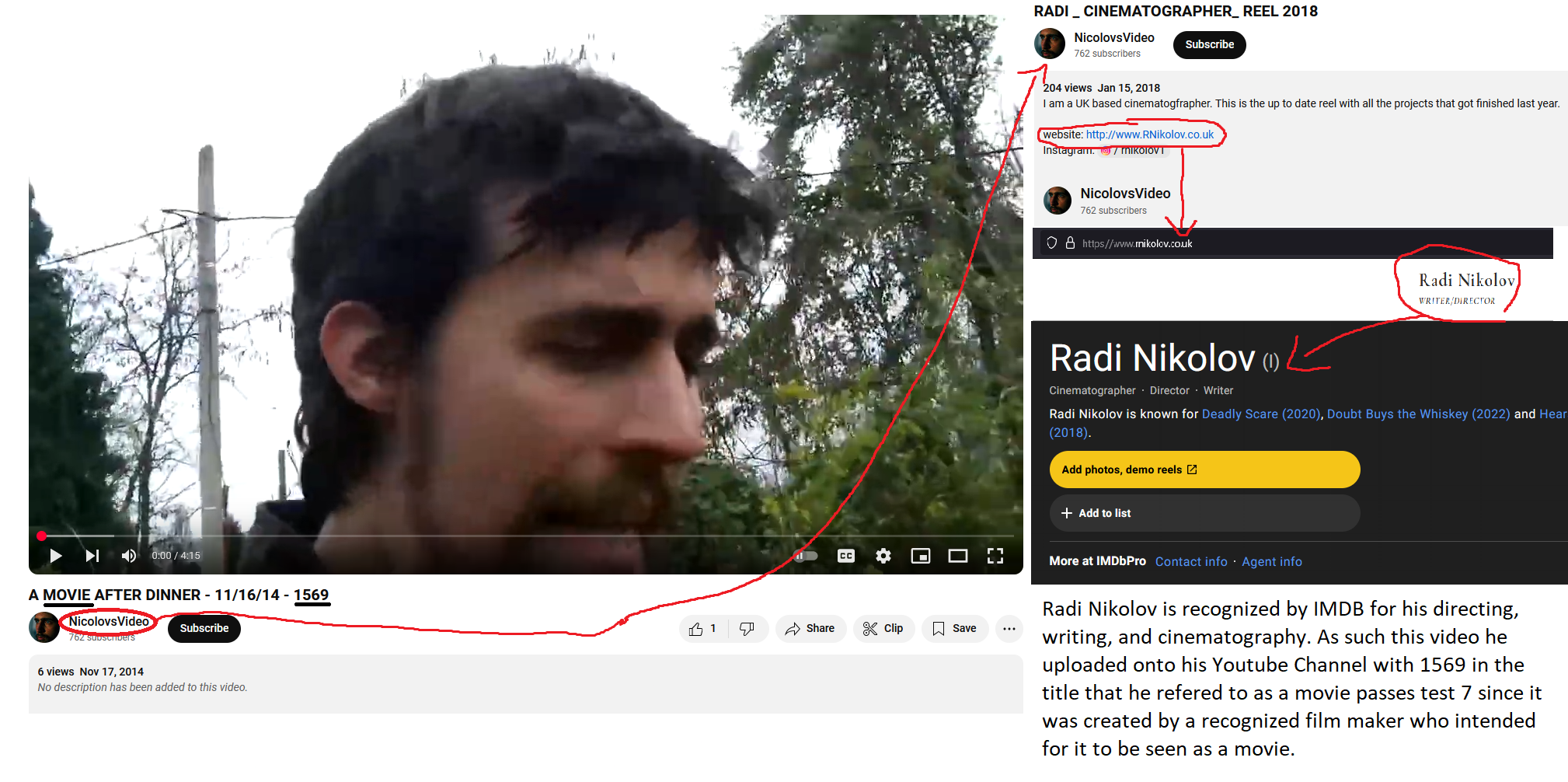The width and height of the screenshot is (1568, 782).
Task: Like the video with thumbs up
Action: click(703, 629)
